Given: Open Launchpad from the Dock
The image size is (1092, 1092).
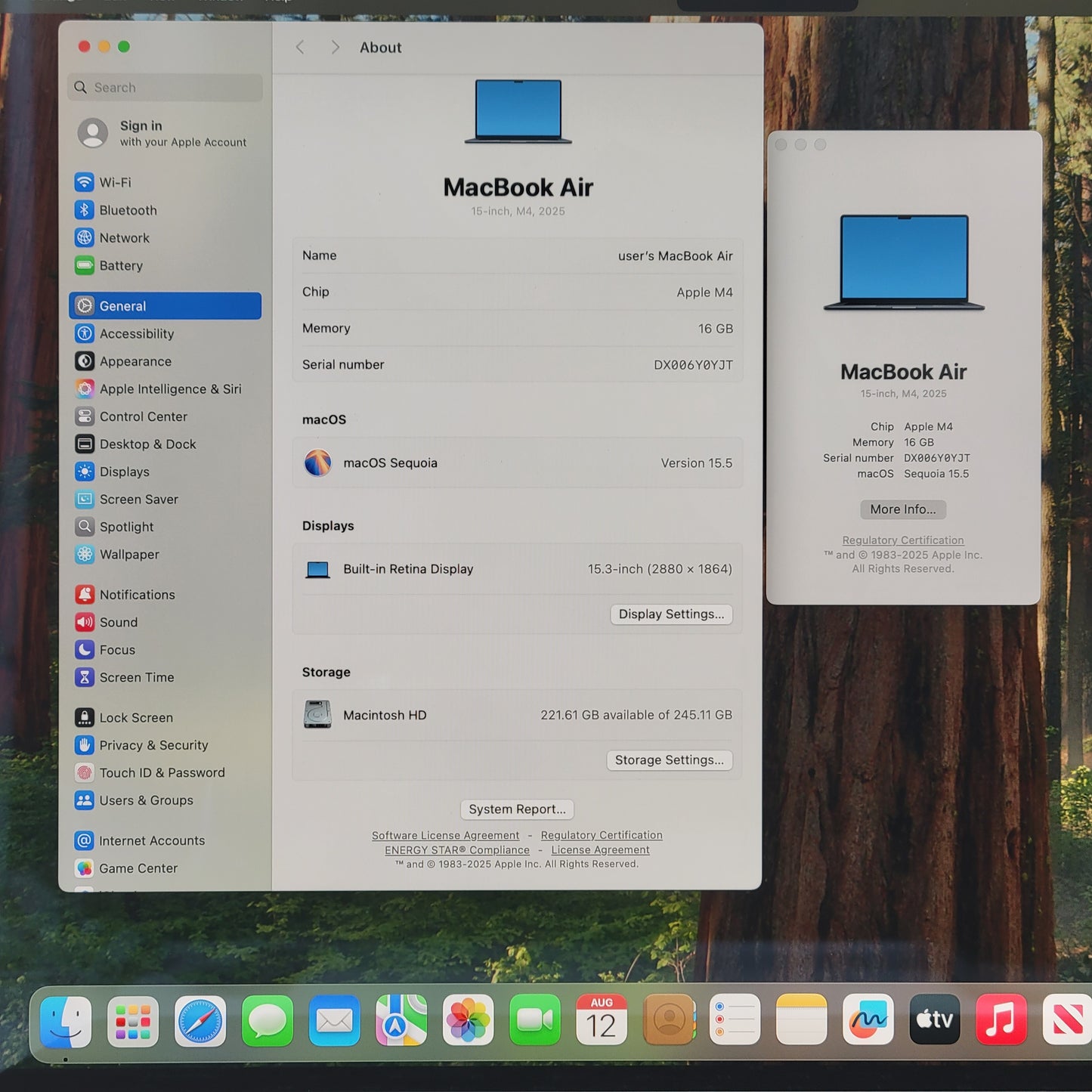Looking at the screenshot, I should pyautogui.click(x=133, y=1021).
